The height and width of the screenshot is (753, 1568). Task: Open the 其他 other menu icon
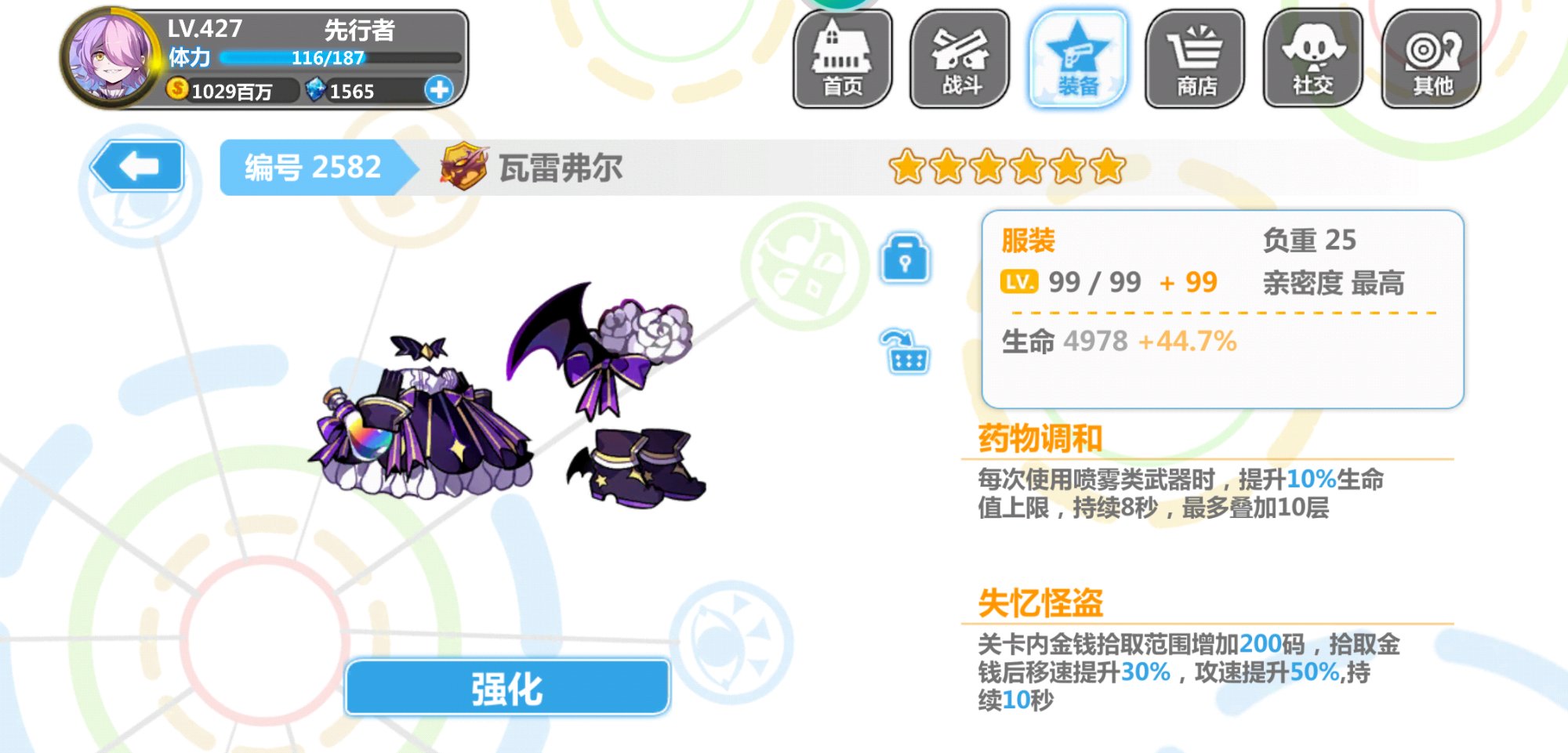(1432, 59)
